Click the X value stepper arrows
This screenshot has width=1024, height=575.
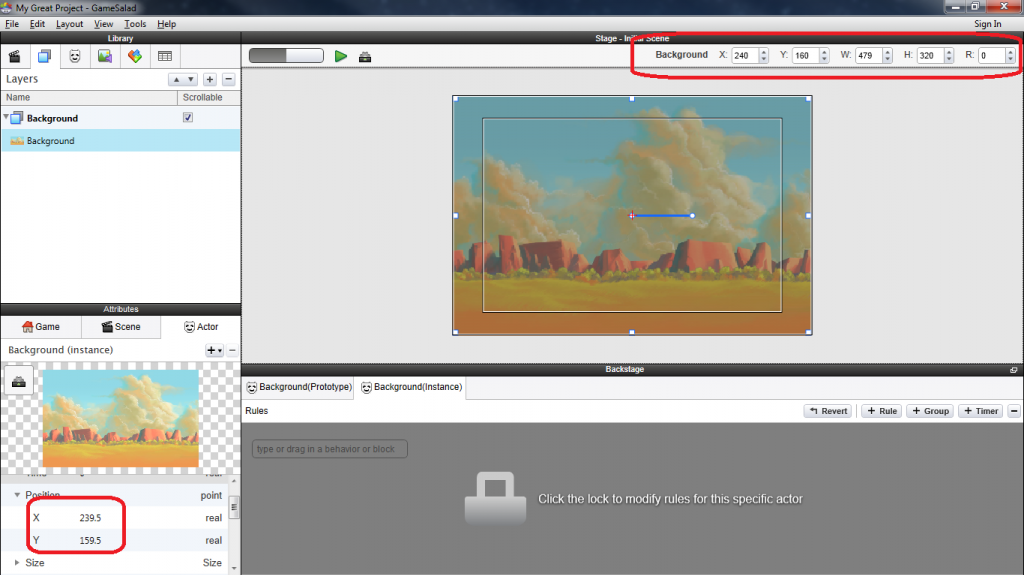tap(763, 56)
